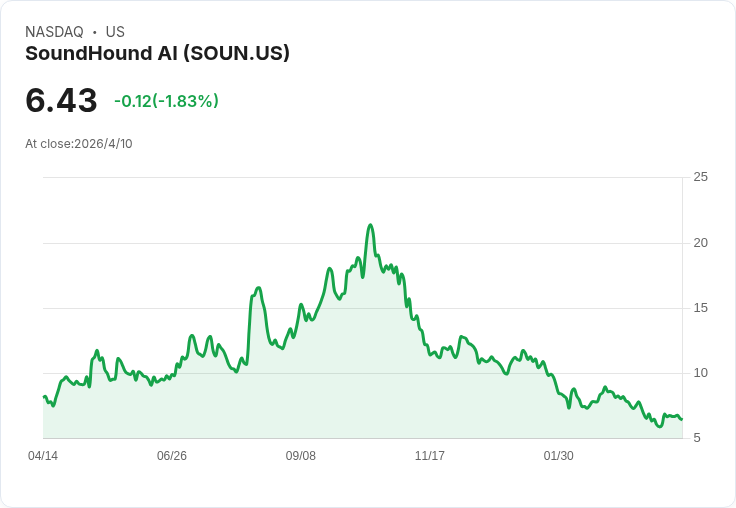Select the 11/17 date on x-axis
Image resolution: width=736 pixels, height=508 pixels.
tap(430, 456)
